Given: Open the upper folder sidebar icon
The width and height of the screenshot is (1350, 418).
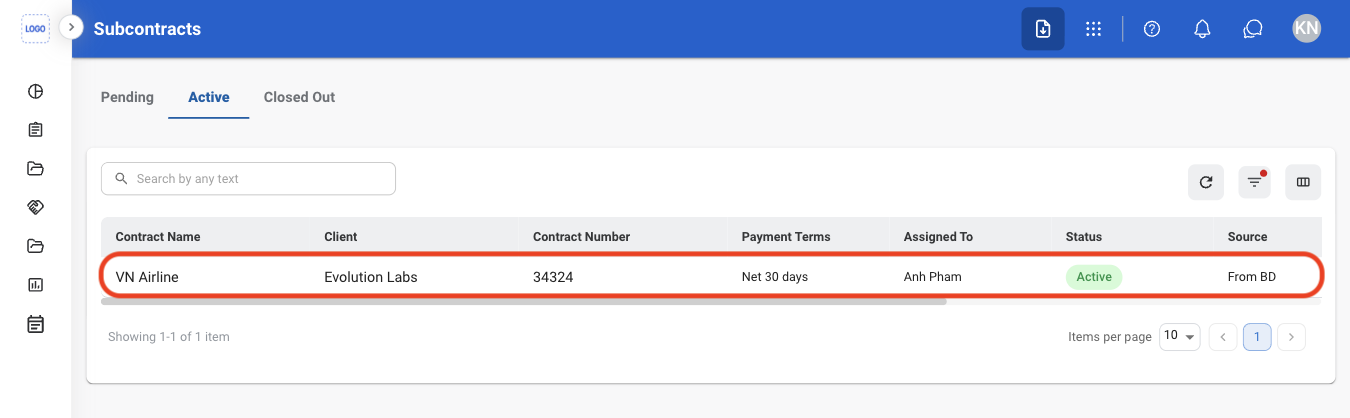Looking at the screenshot, I should [35, 168].
